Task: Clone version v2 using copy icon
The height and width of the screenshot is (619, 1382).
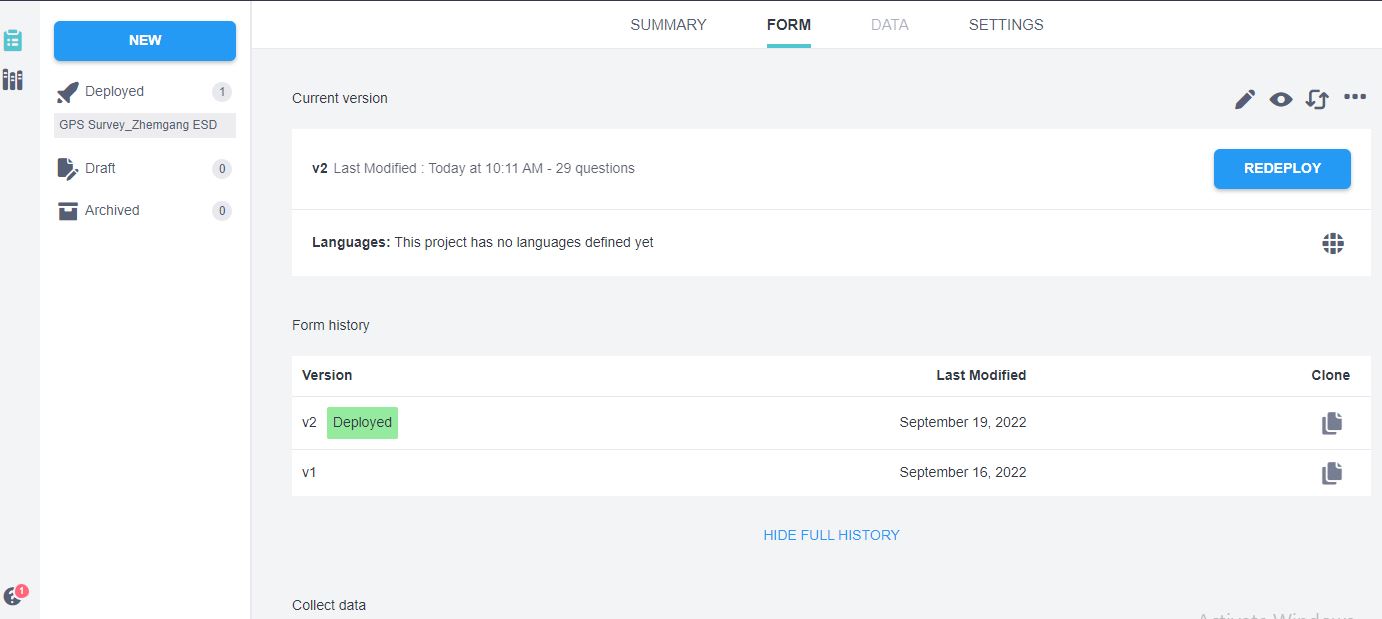Action: (x=1331, y=423)
